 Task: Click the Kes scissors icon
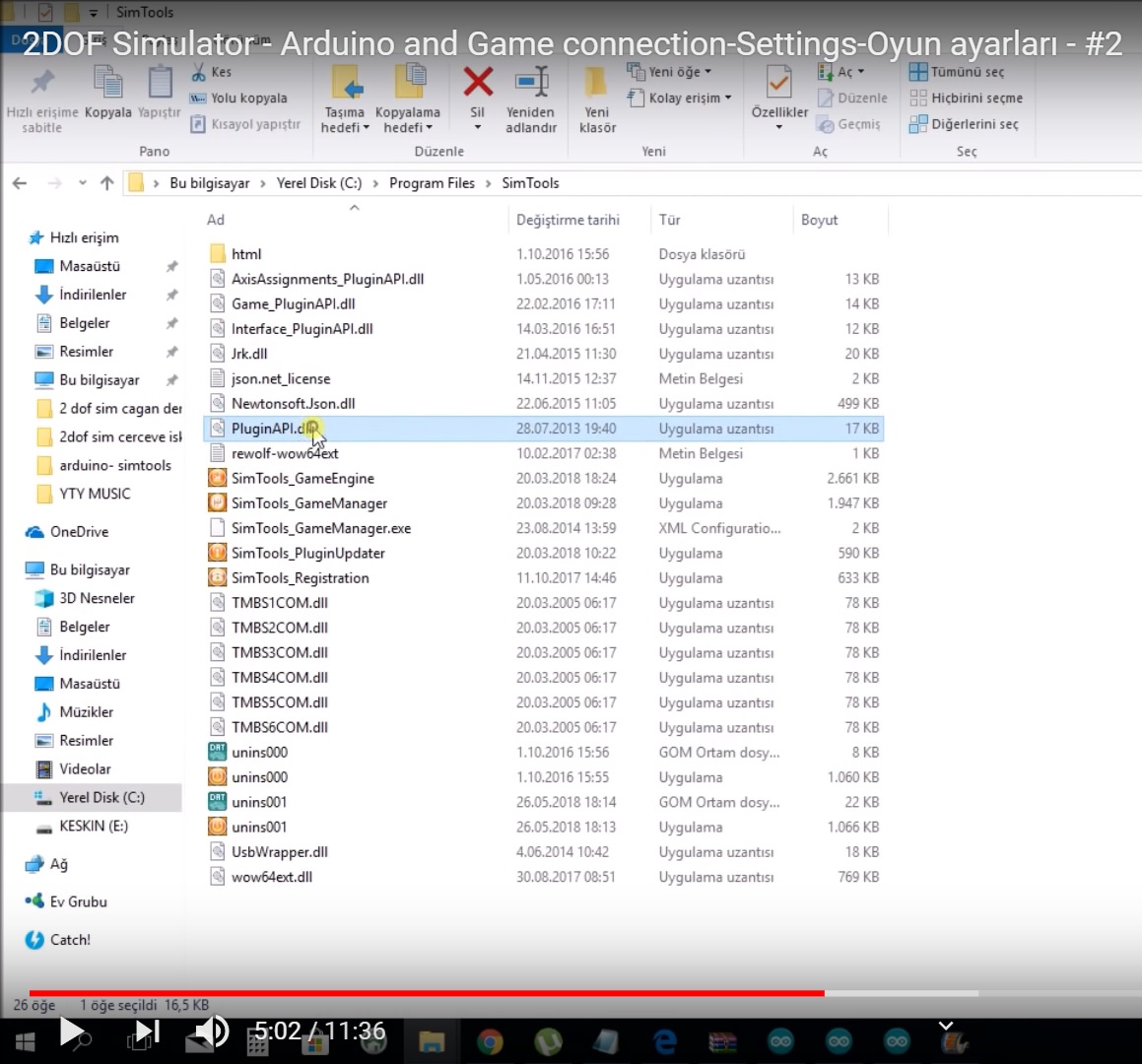(x=199, y=72)
